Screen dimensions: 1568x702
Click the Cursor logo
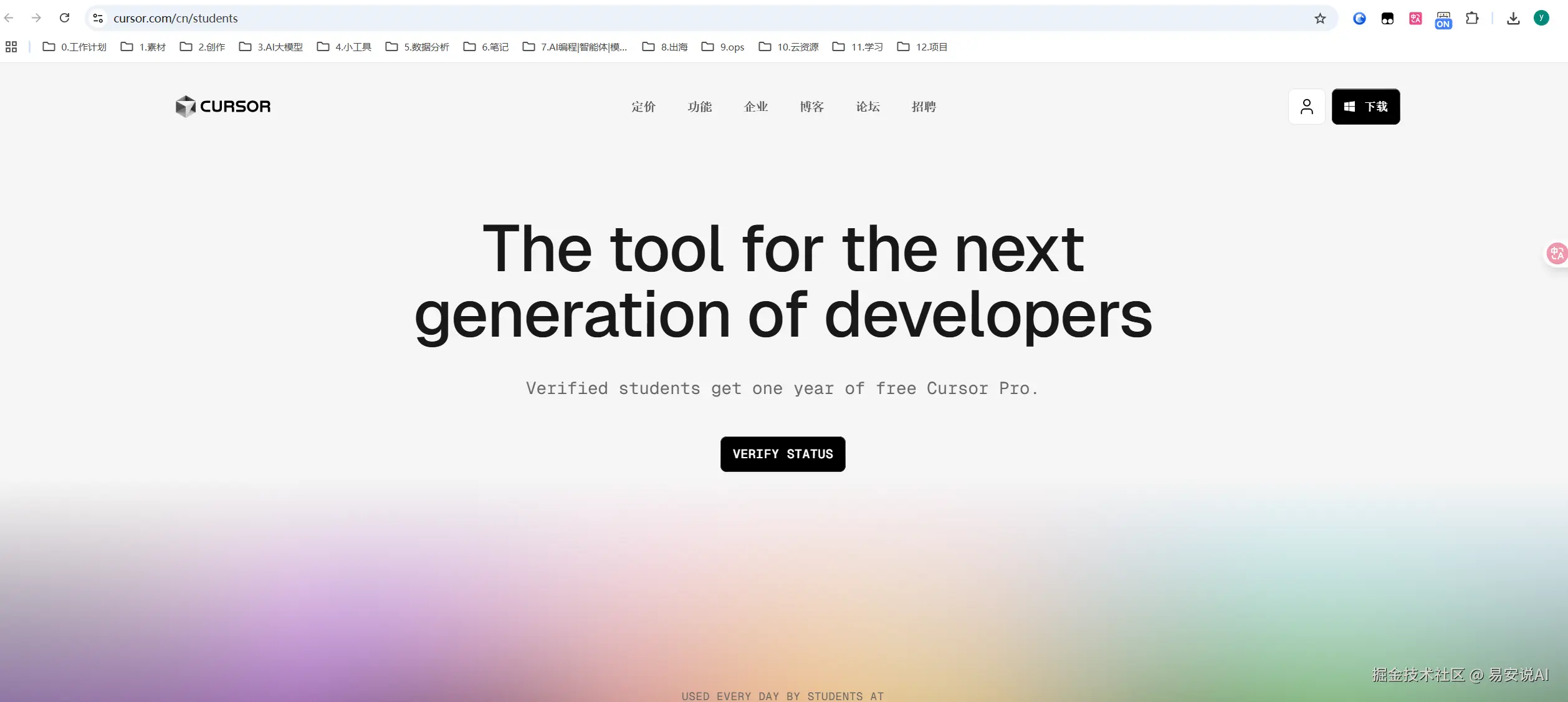coord(223,107)
